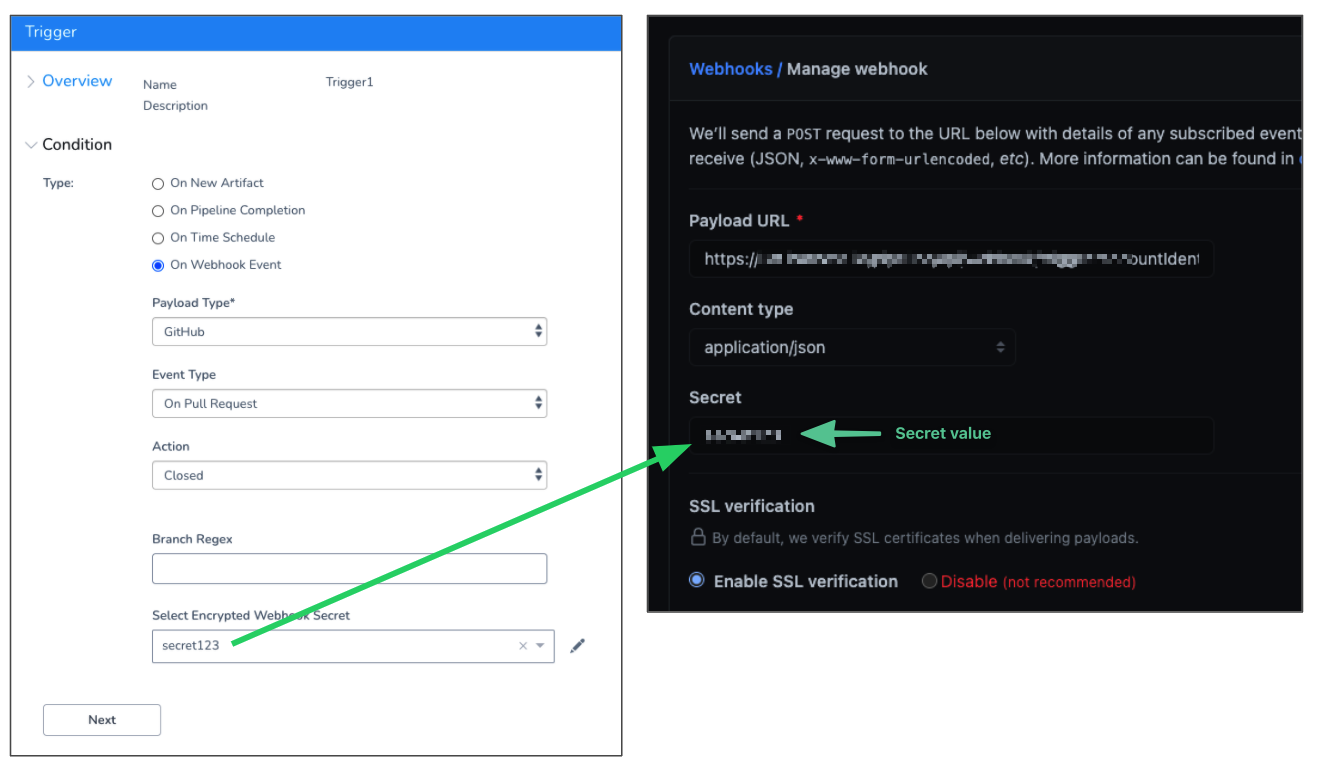Click the Manage webhook heading text

857,69
